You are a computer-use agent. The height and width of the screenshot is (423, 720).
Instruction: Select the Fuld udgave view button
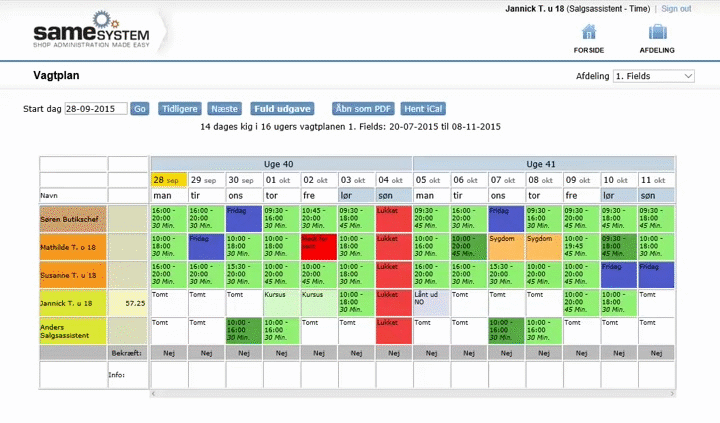[282, 108]
